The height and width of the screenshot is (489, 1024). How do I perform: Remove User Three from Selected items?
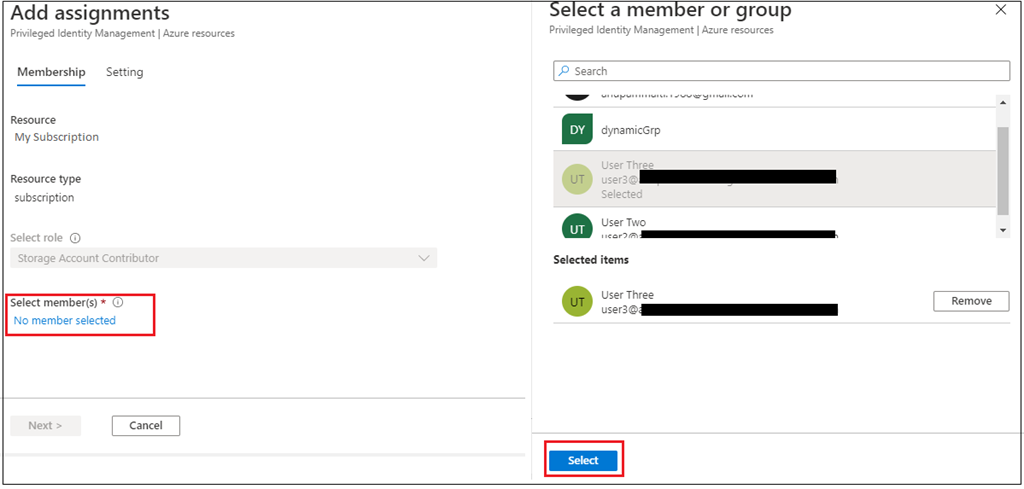[971, 301]
